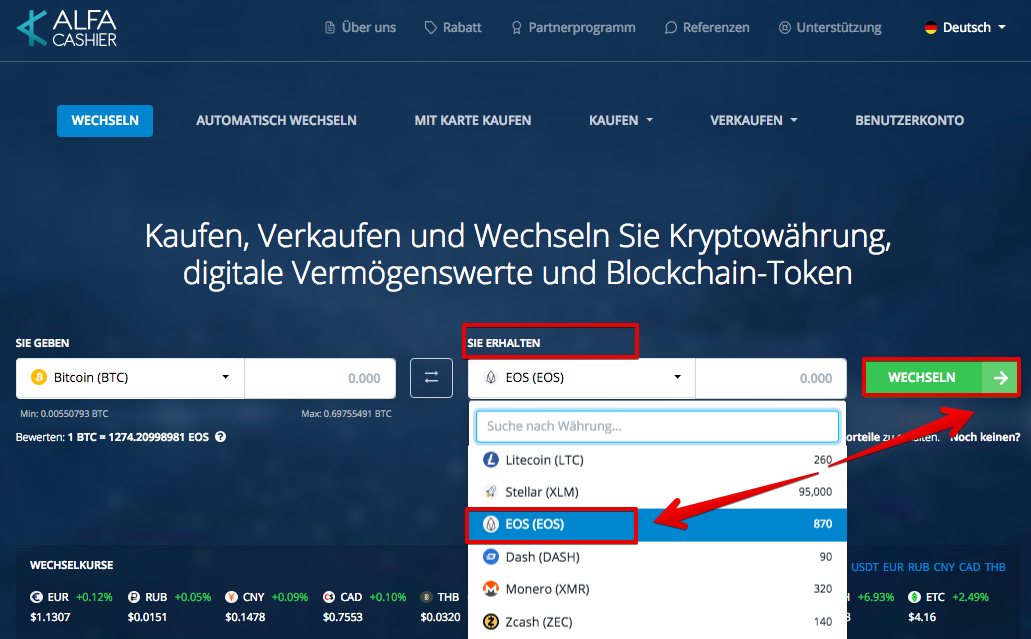Image resolution: width=1031 pixels, height=639 pixels.
Task: Open the Bitcoin (BTC) currency dropdown
Action: point(130,378)
